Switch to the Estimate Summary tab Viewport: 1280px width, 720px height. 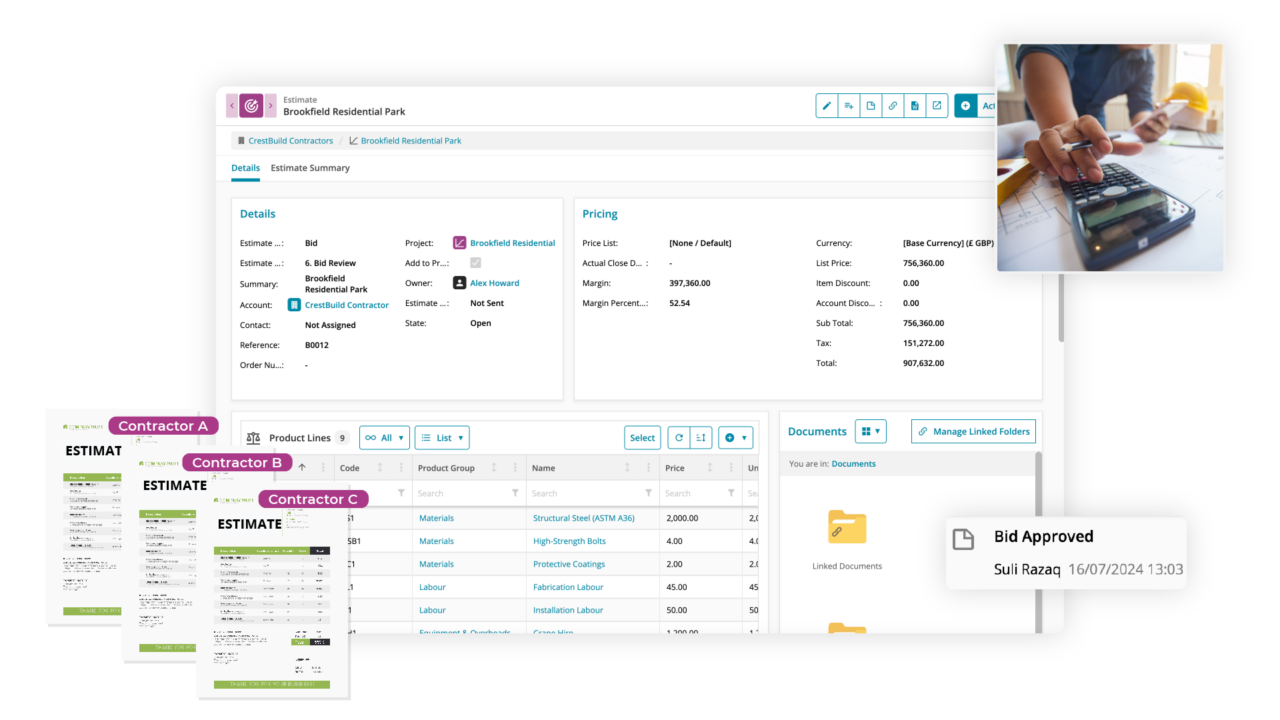(310, 168)
